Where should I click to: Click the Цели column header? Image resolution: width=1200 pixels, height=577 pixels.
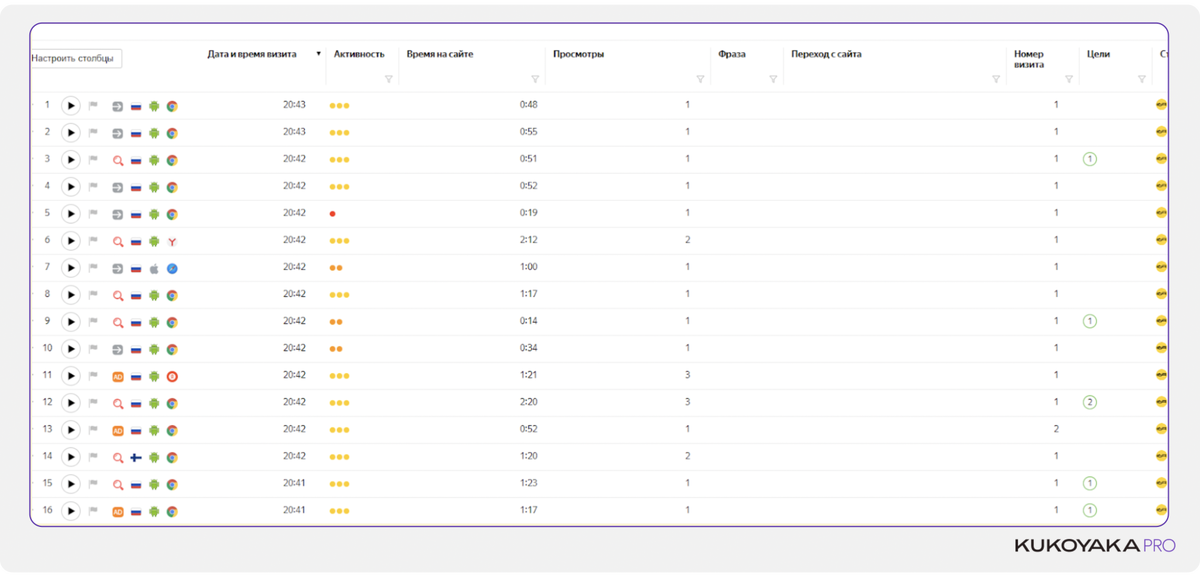[x=1098, y=54]
